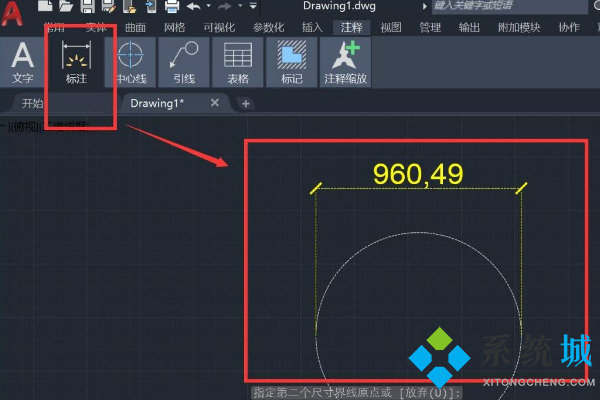Expand the undo history dropdown arrow
Image resolution: width=600 pixels, height=400 pixels.
point(207,7)
